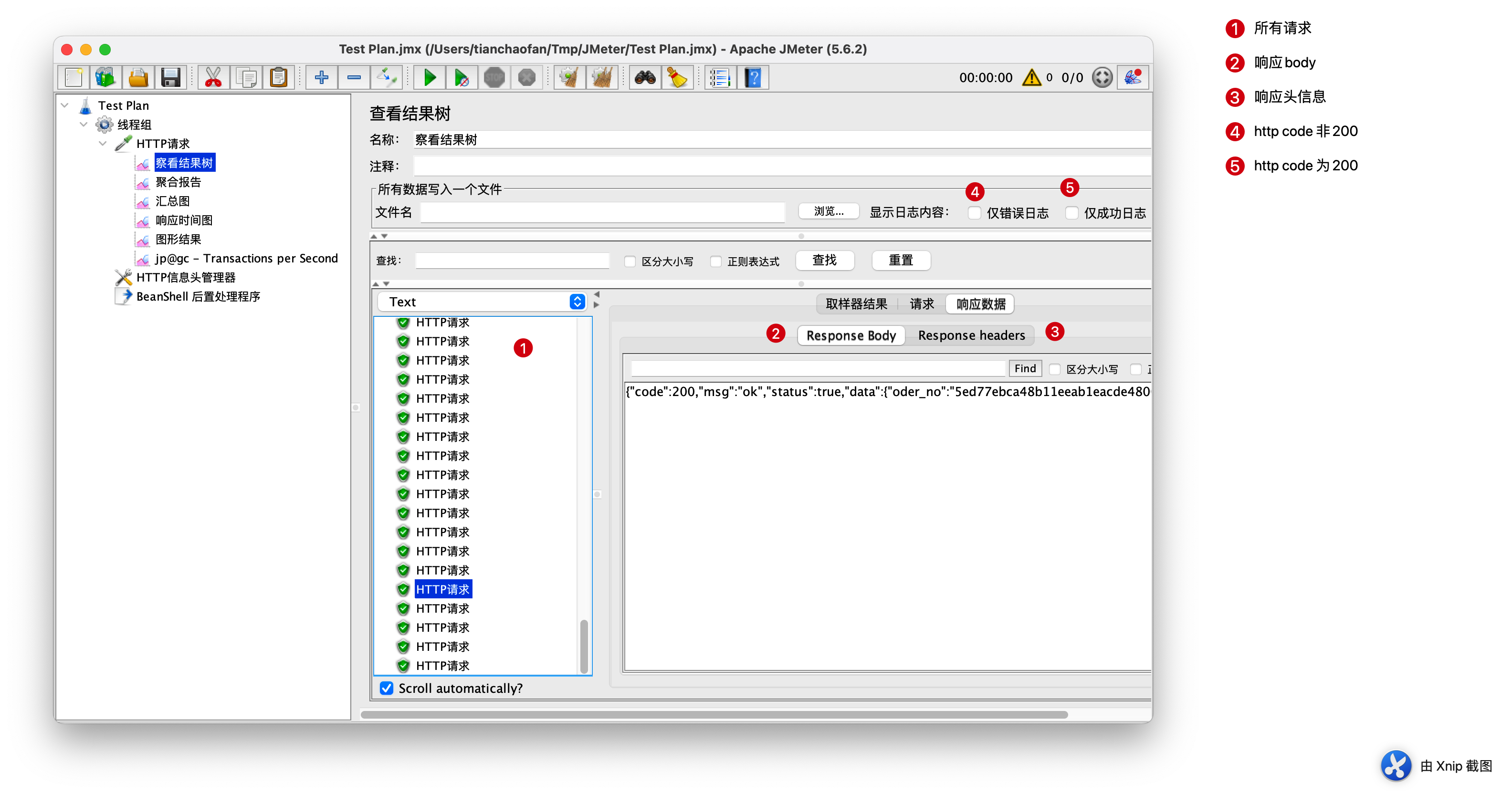Select BeanShell 后置处理程序 in tree
The image size is (1512, 794).
tap(198, 296)
